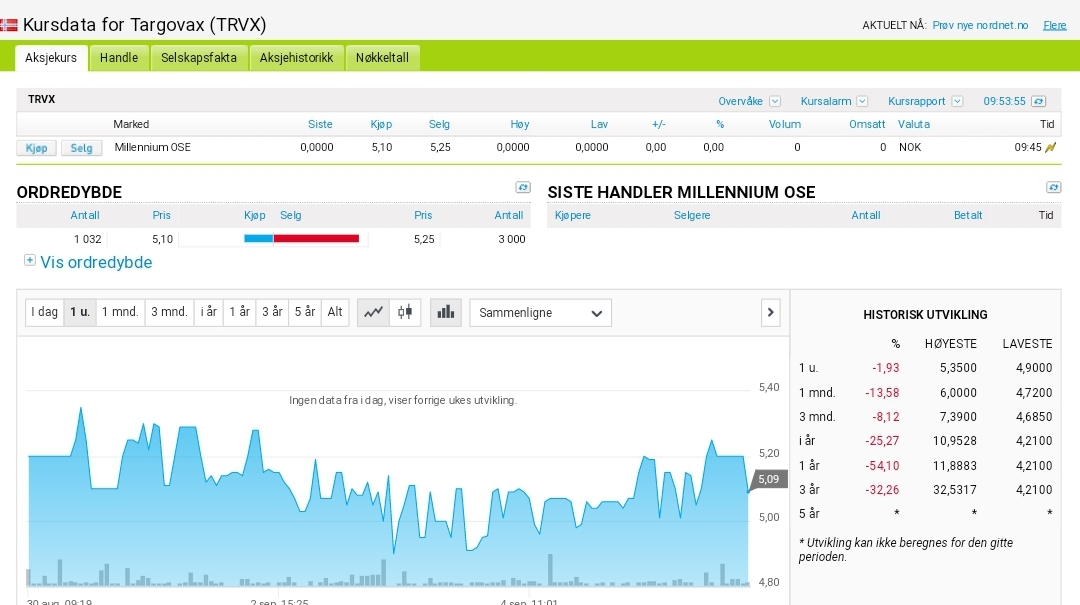Select the 1 år chart period
1080x605 pixels.
tap(240, 312)
